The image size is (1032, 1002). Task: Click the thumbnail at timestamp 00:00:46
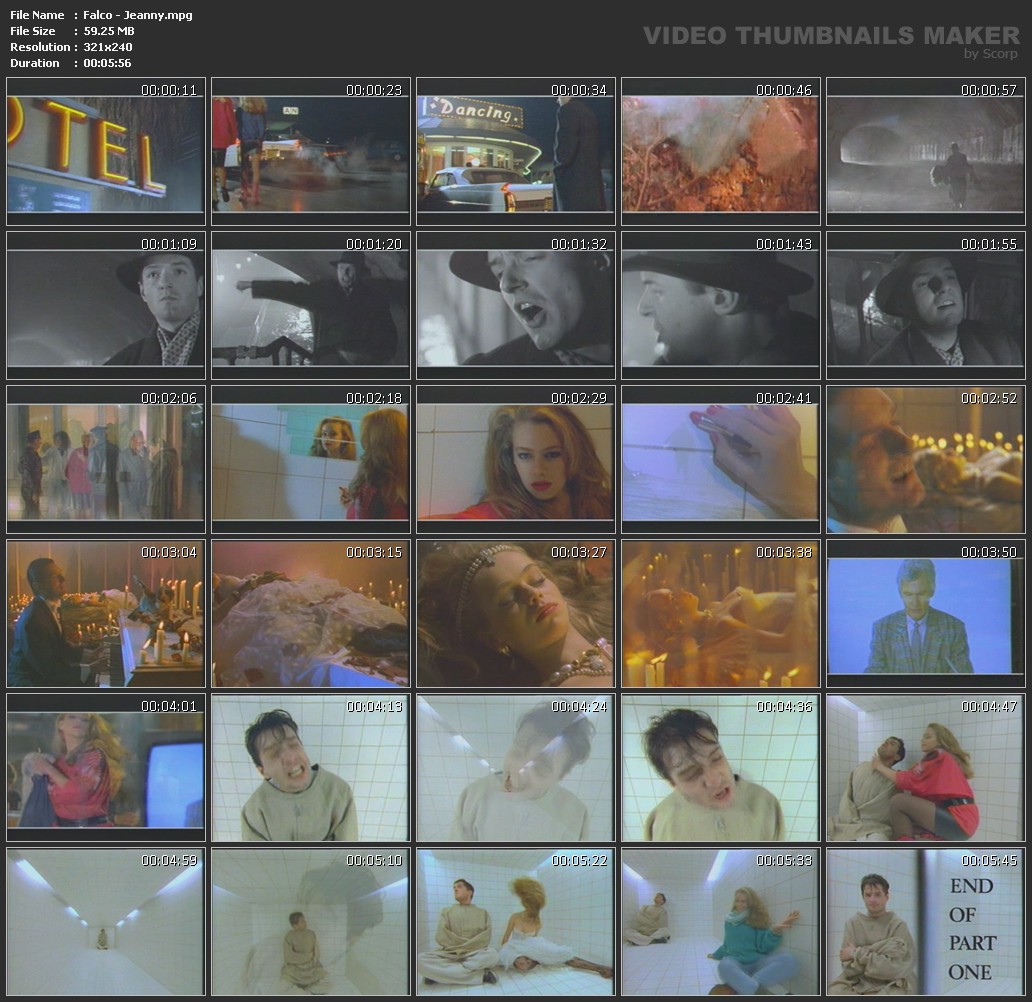click(x=721, y=151)
